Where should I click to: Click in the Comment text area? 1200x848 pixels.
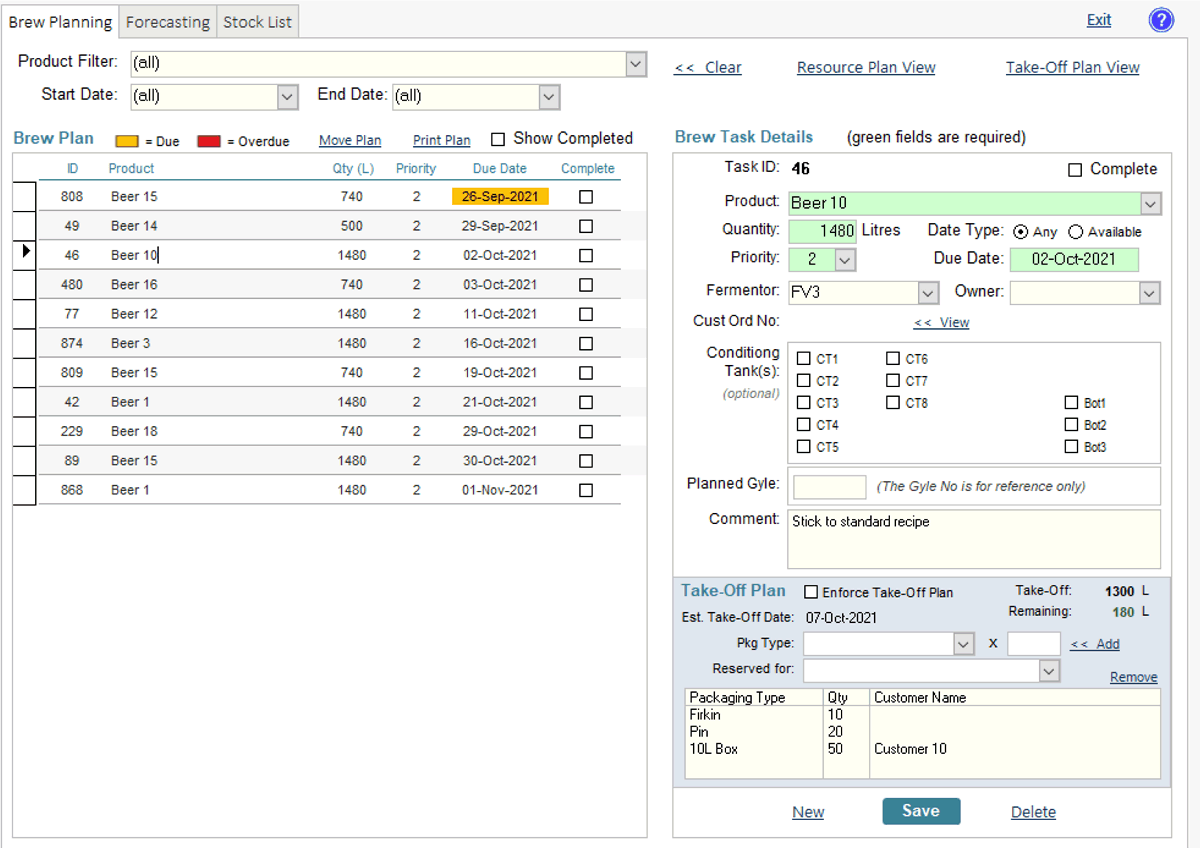973,537
